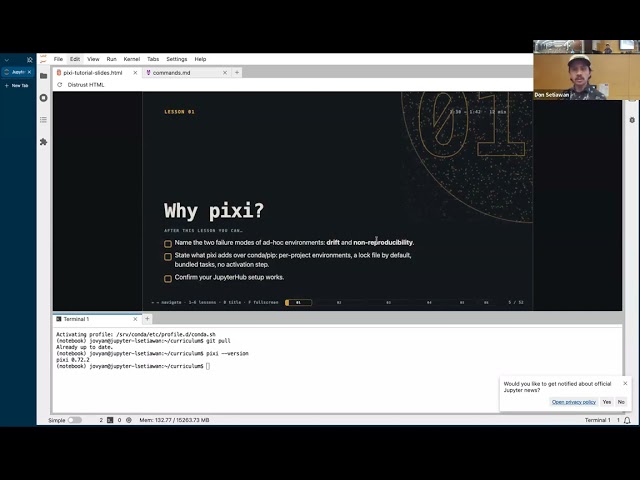The image size is (640, 480).
Task: Click the 'Why pixi?' slide heading
Action: click(214, 211)
